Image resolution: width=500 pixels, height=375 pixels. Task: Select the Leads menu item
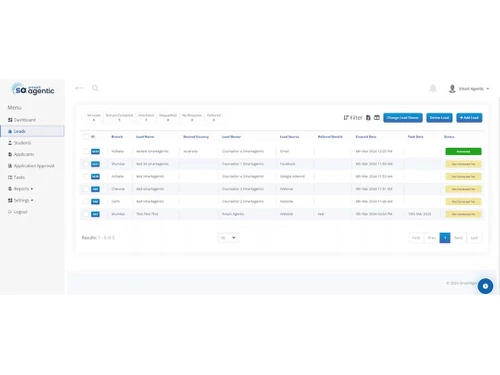click(32, 131)
